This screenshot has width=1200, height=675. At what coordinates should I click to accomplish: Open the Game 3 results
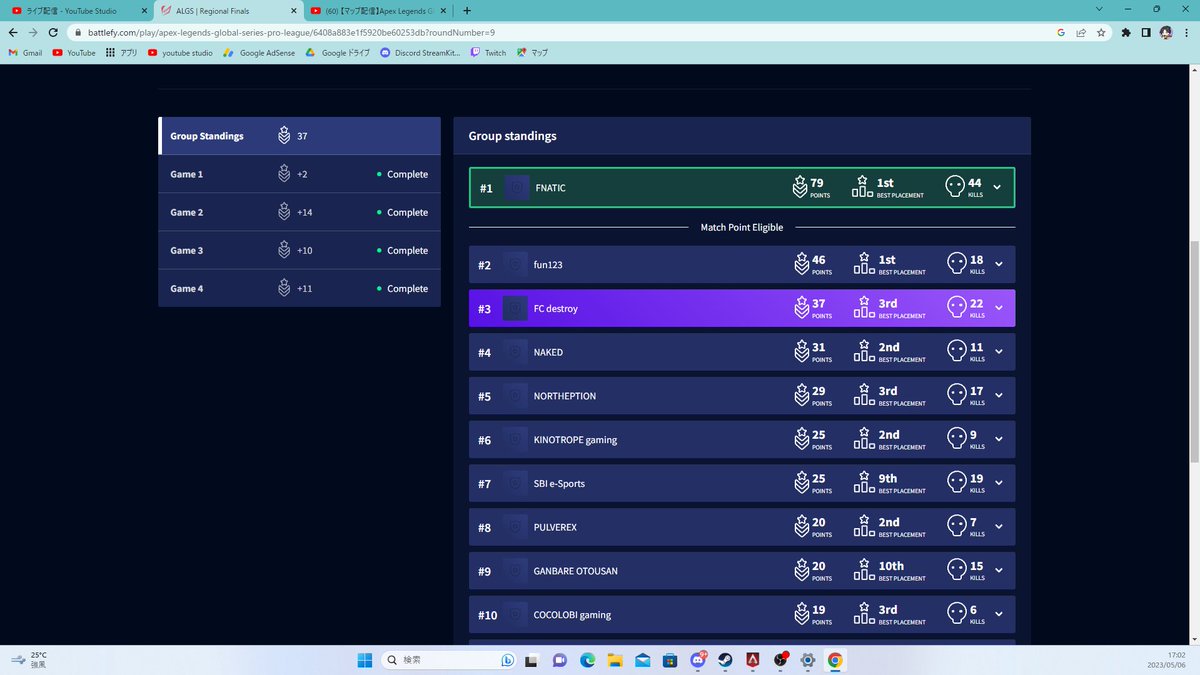click(x=299, y=250)
